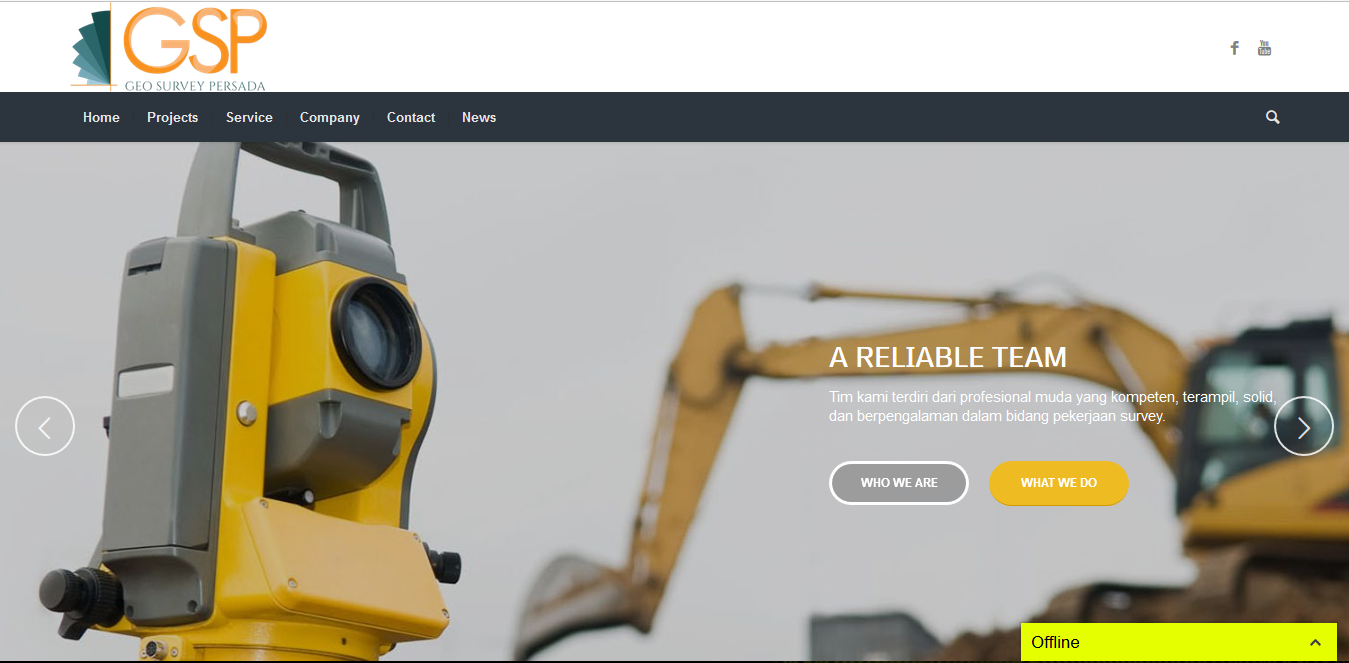Screen dimensions: 1349x663
Task: Open the Projects menu item
Action: [x=173, y=117]
